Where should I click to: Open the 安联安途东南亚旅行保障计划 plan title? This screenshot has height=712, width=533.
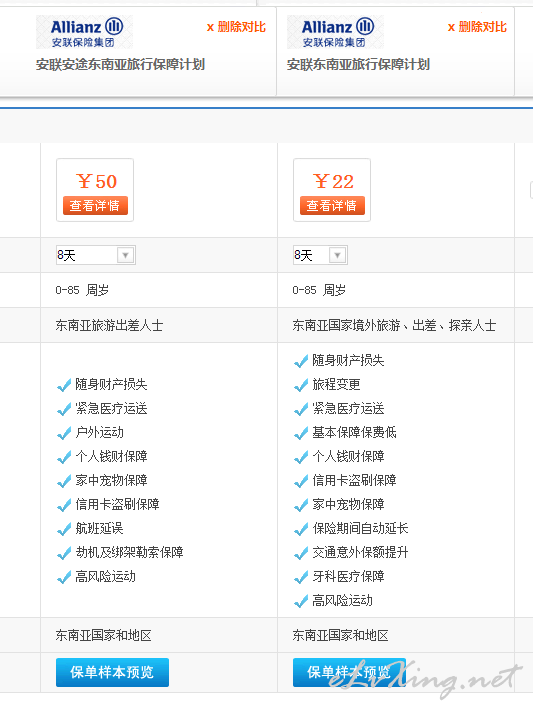point(120,64)
